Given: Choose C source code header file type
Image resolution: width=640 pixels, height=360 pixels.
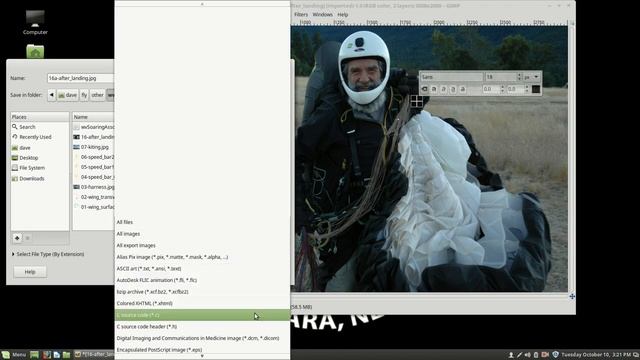Looking at the screenshot, I should tap(202, 327).
